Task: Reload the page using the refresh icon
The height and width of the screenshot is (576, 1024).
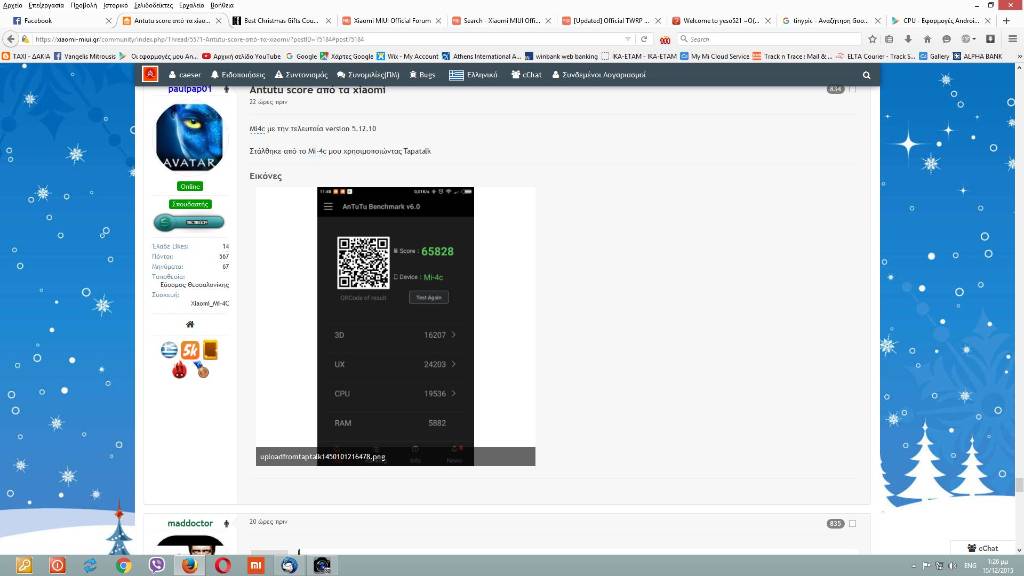Action: [644, 39]
